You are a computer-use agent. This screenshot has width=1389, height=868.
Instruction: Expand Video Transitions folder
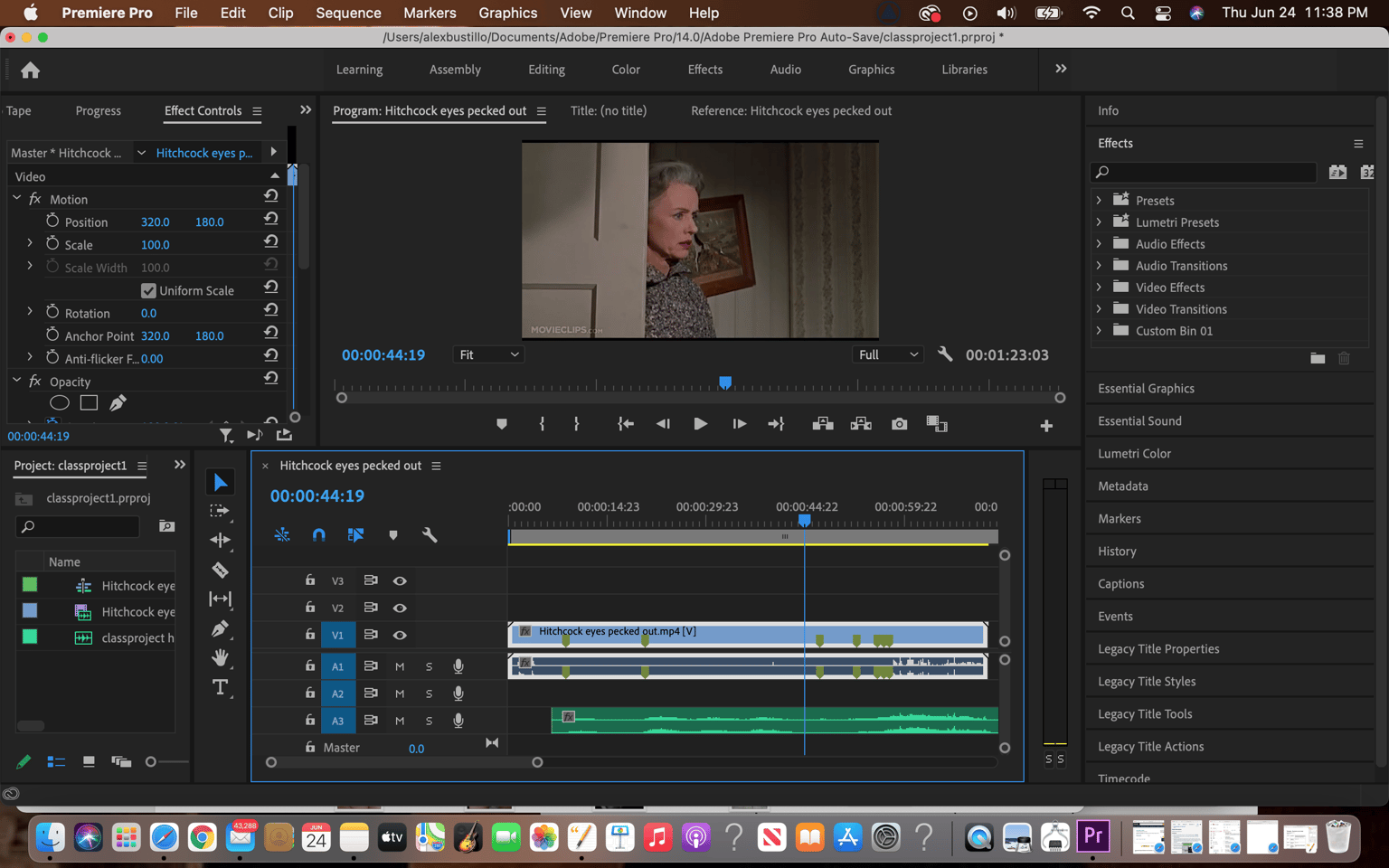pyautogui.click(x=1099, y=308)
